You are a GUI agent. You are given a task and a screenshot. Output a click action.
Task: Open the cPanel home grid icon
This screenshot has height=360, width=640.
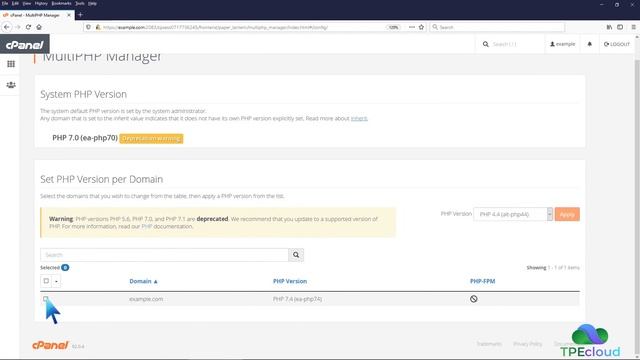(x=11, y=64)
